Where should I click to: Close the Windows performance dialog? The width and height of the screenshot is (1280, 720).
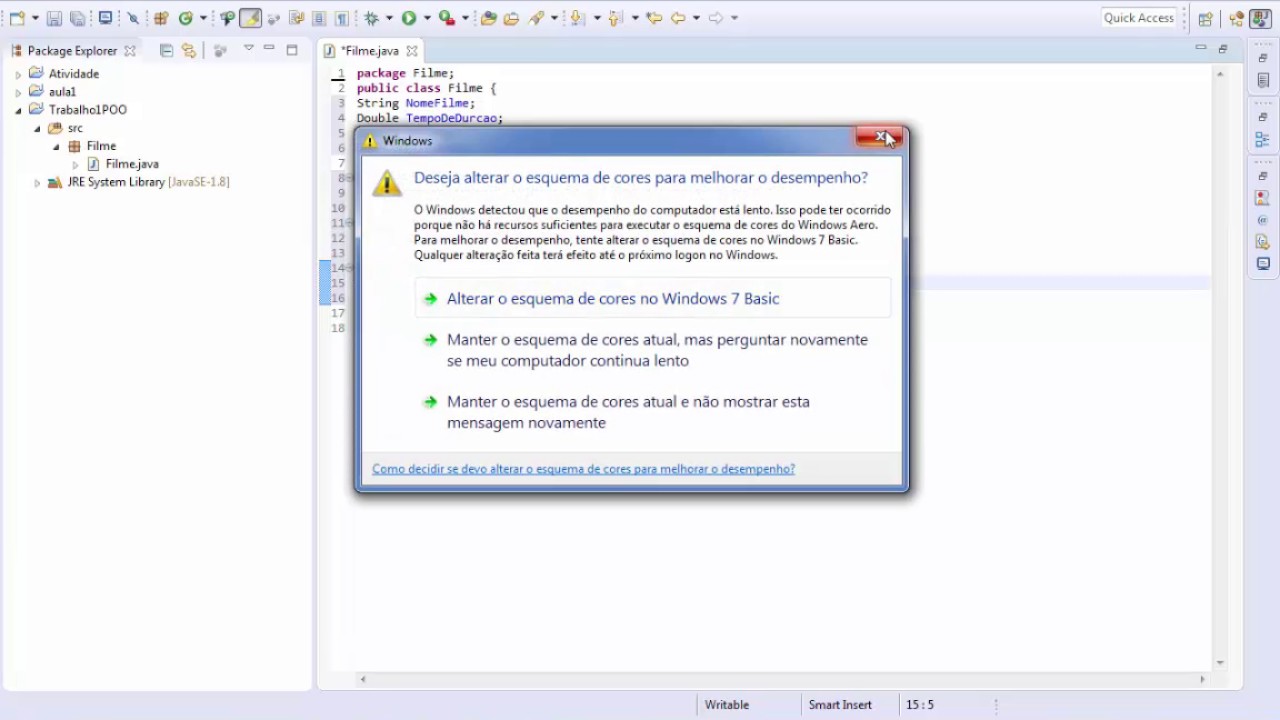point(880,137)
